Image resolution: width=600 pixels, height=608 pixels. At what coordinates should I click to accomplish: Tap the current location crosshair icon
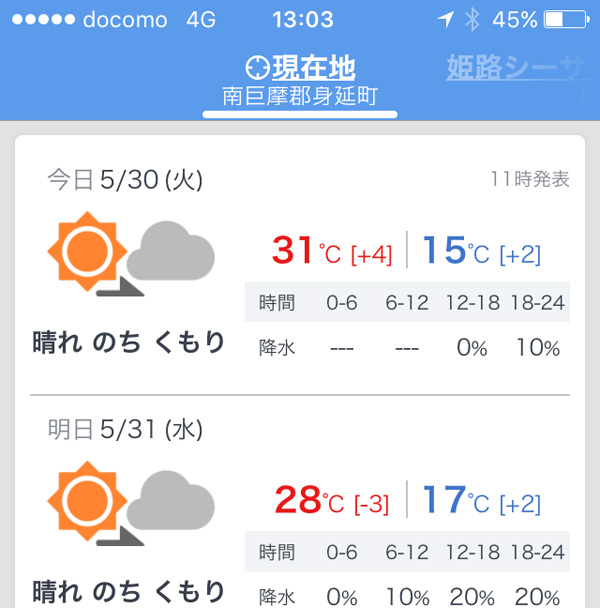click(x=258, y=67)
